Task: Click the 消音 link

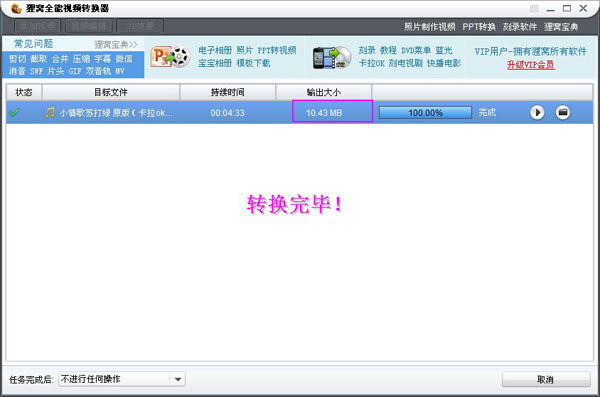Action: tap(18, 71)
